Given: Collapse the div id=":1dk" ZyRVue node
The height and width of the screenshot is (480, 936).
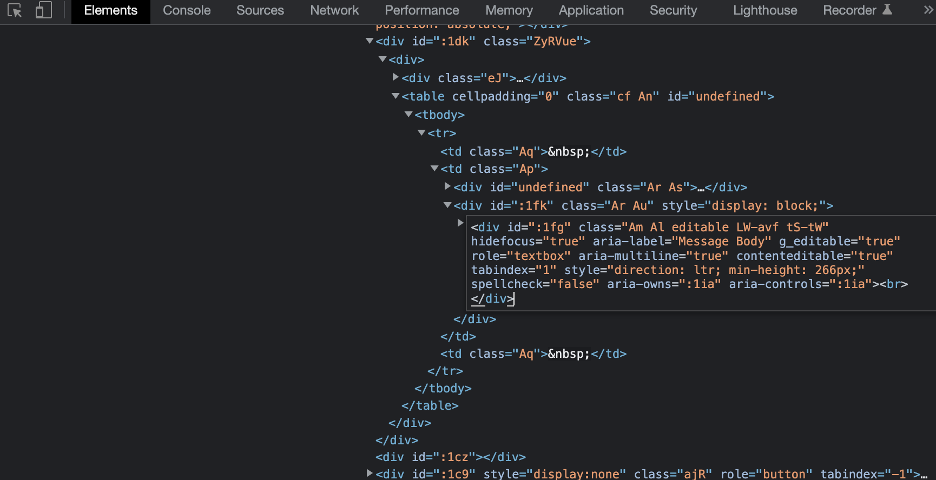Looking at the screenshot, I should 370,41.
